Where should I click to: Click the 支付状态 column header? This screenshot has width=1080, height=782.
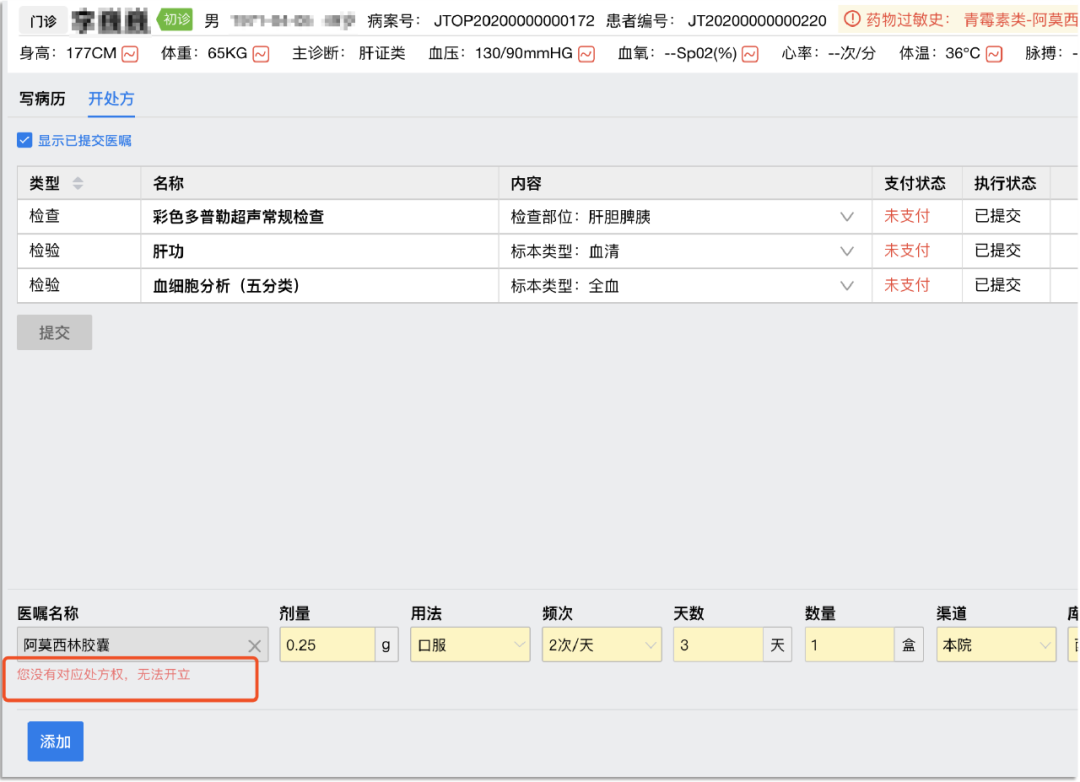[x=915, y=183]
